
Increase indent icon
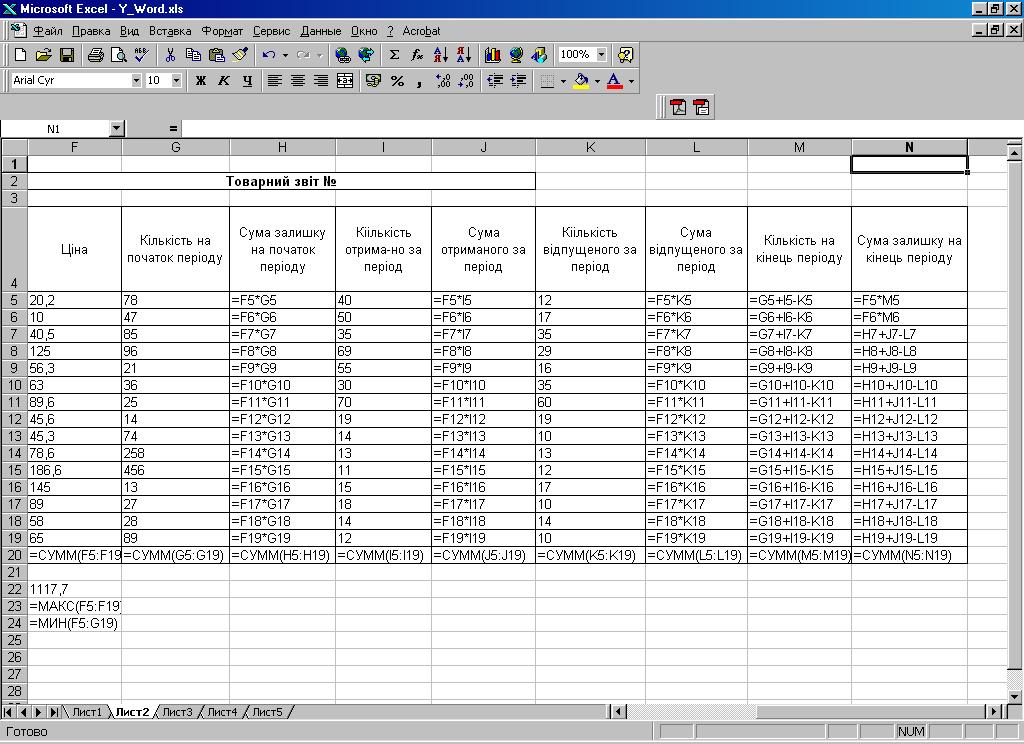click(x=519, y=80)
